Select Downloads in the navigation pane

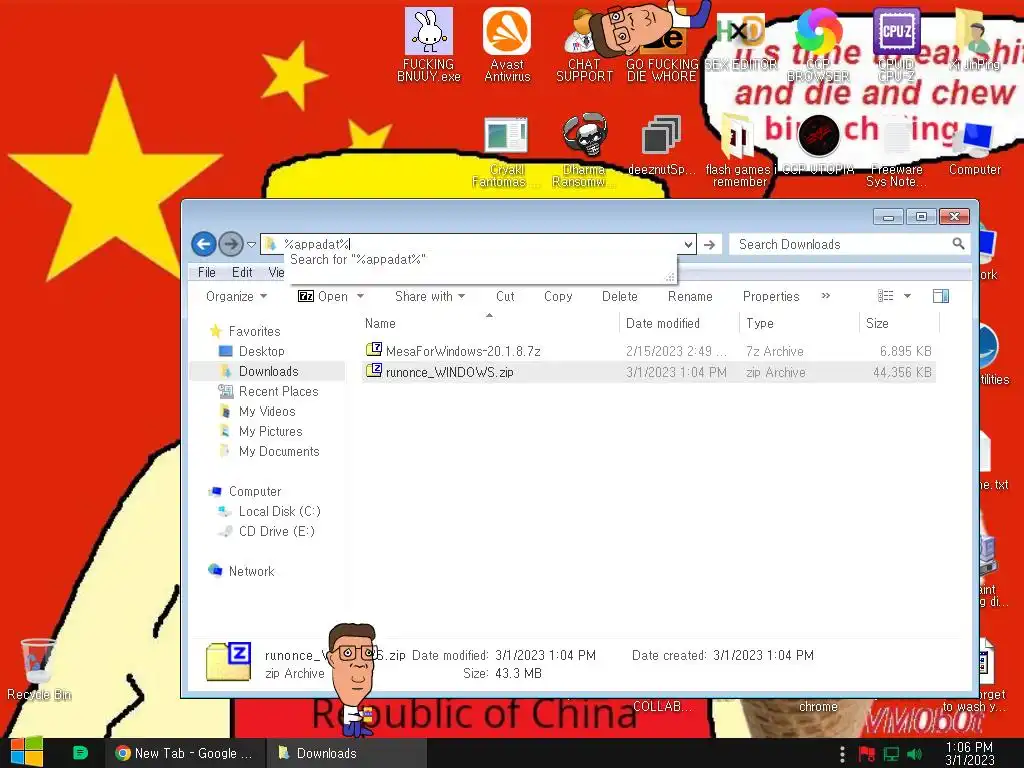(268, 372)
